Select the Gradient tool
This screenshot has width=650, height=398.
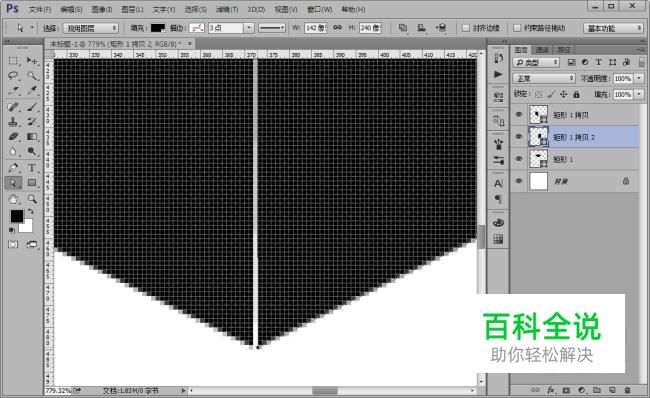32,137
